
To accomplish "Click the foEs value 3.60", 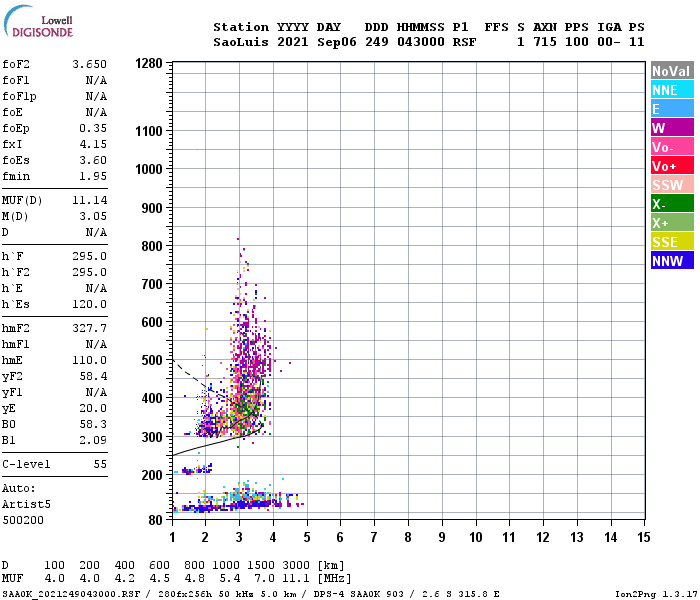I will click(x=93, y=160).
